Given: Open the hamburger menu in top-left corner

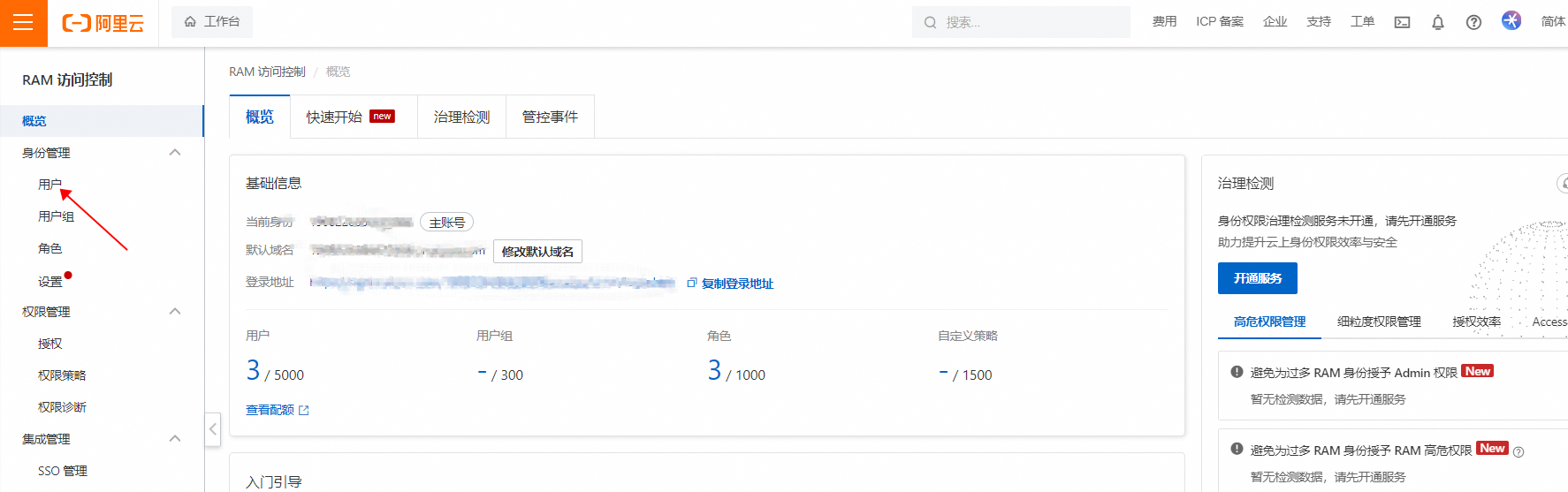Looking at the screenshot, I should pyautogui.click(x=23, y=23).
